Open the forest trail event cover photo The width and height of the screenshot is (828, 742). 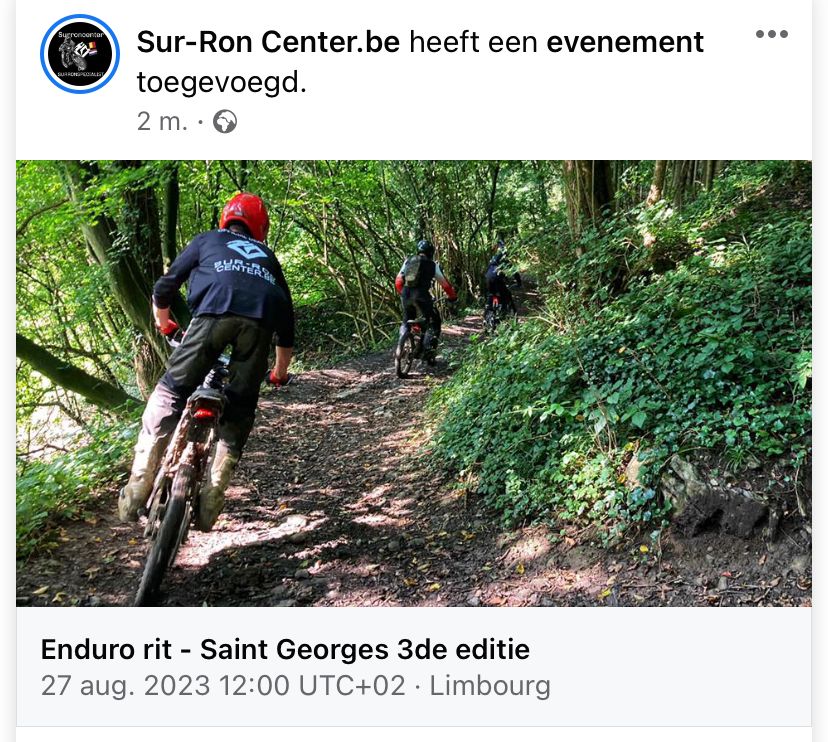(413, 383)
